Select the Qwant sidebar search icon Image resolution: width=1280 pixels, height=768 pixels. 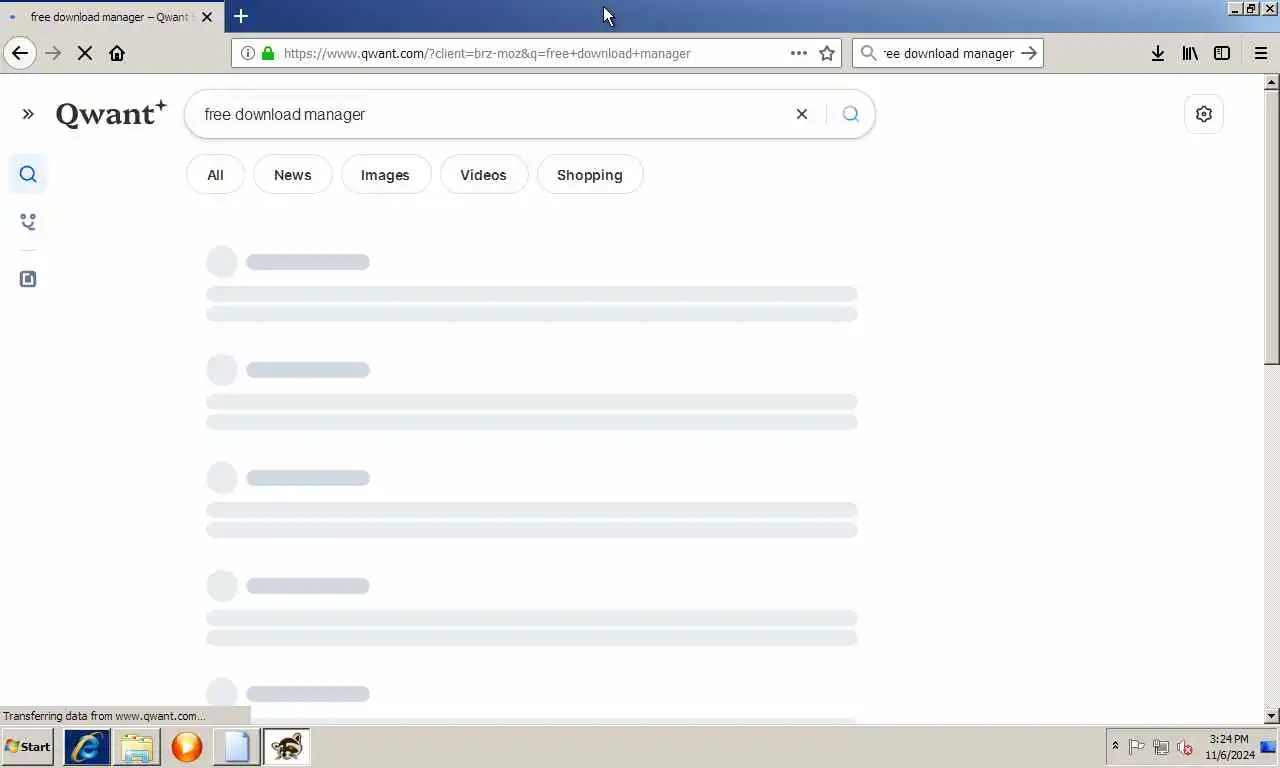pyautogui.click(x=28, y=174)
